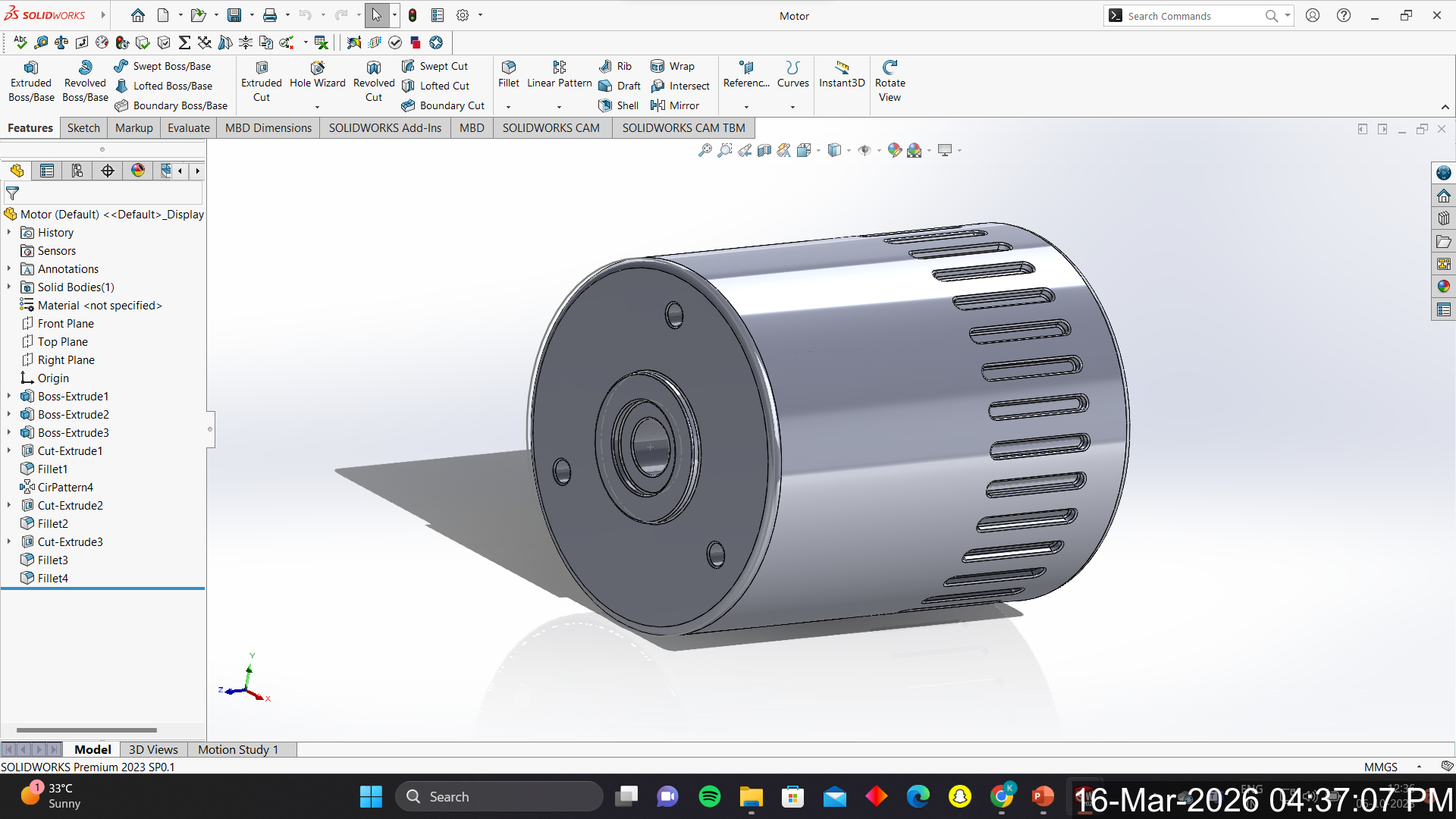Open the ConfigurationManager tab icon

click(77, 171)
